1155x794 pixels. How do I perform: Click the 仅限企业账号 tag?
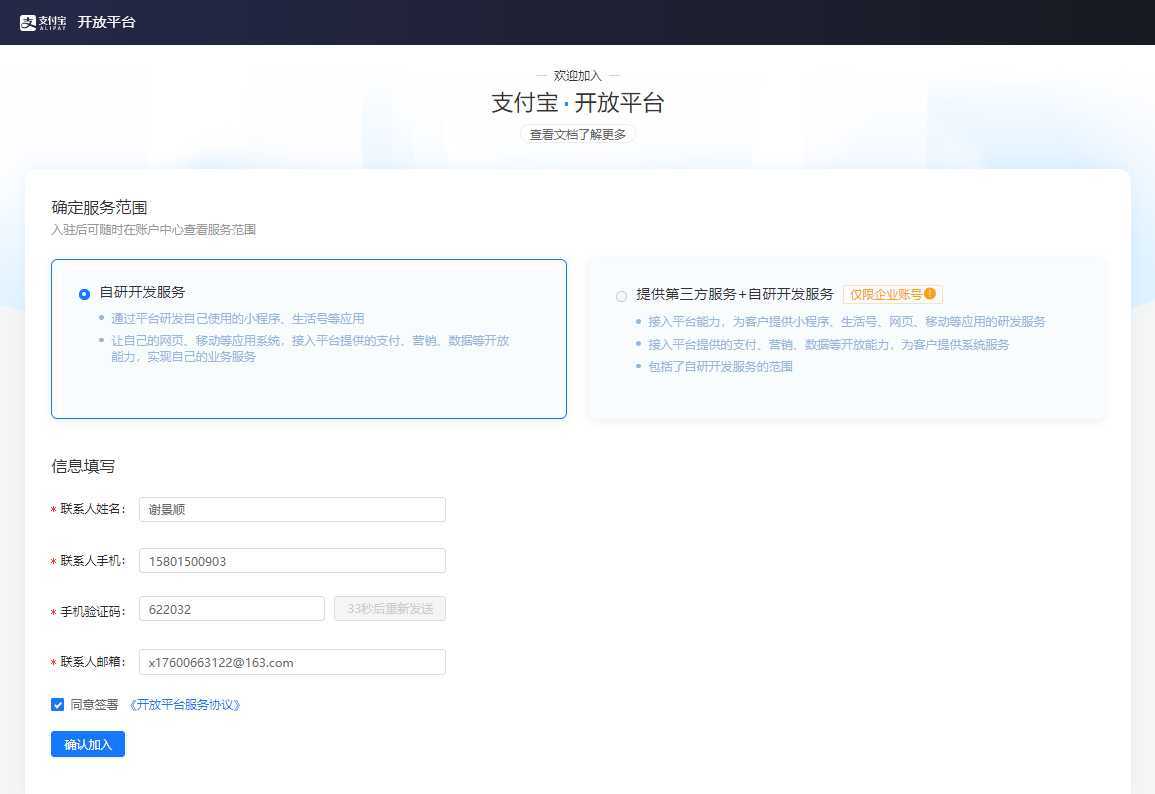[893, 294]
